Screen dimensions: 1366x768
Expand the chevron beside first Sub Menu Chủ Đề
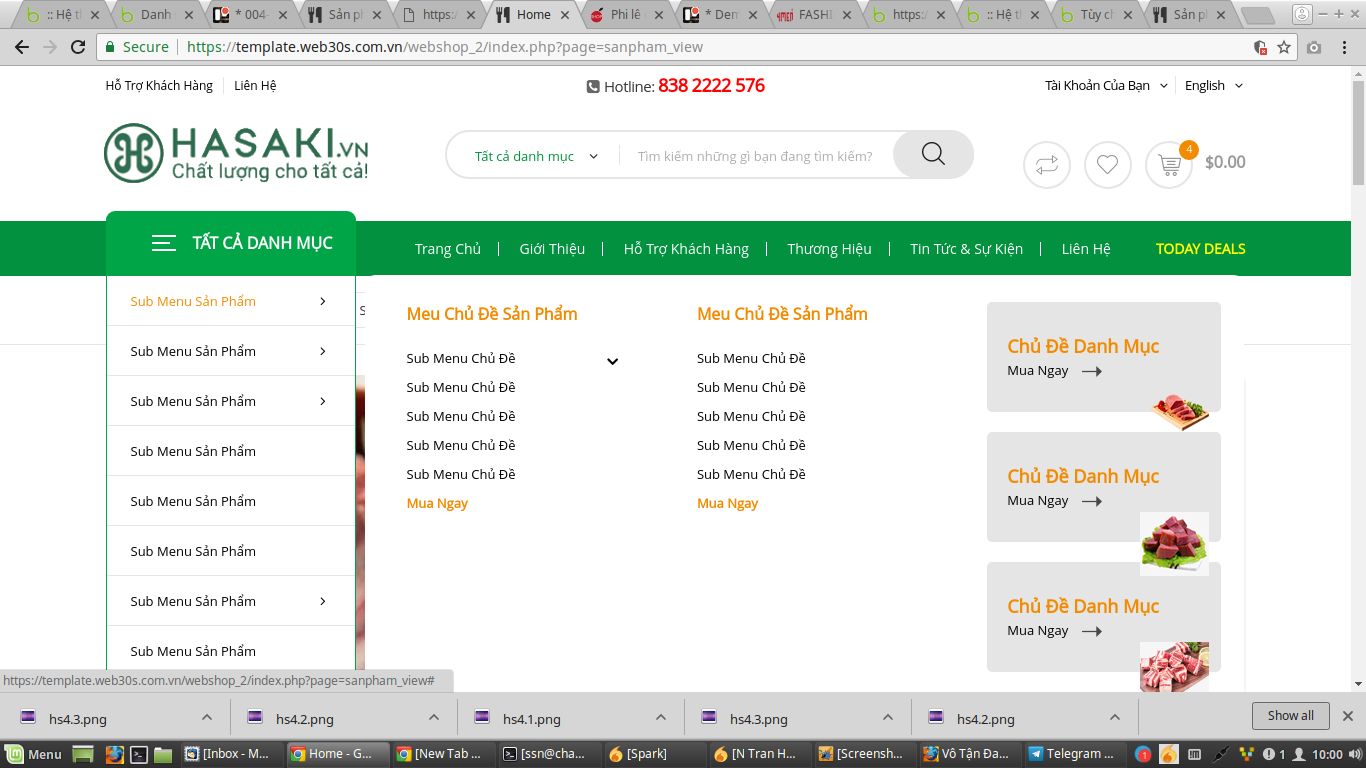(613, 361)
